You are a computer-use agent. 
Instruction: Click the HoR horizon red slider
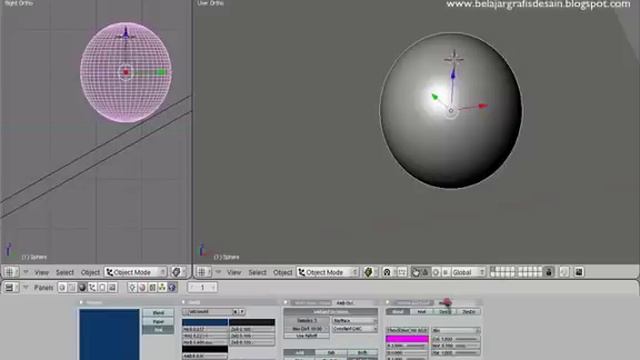tap(205, 329)
